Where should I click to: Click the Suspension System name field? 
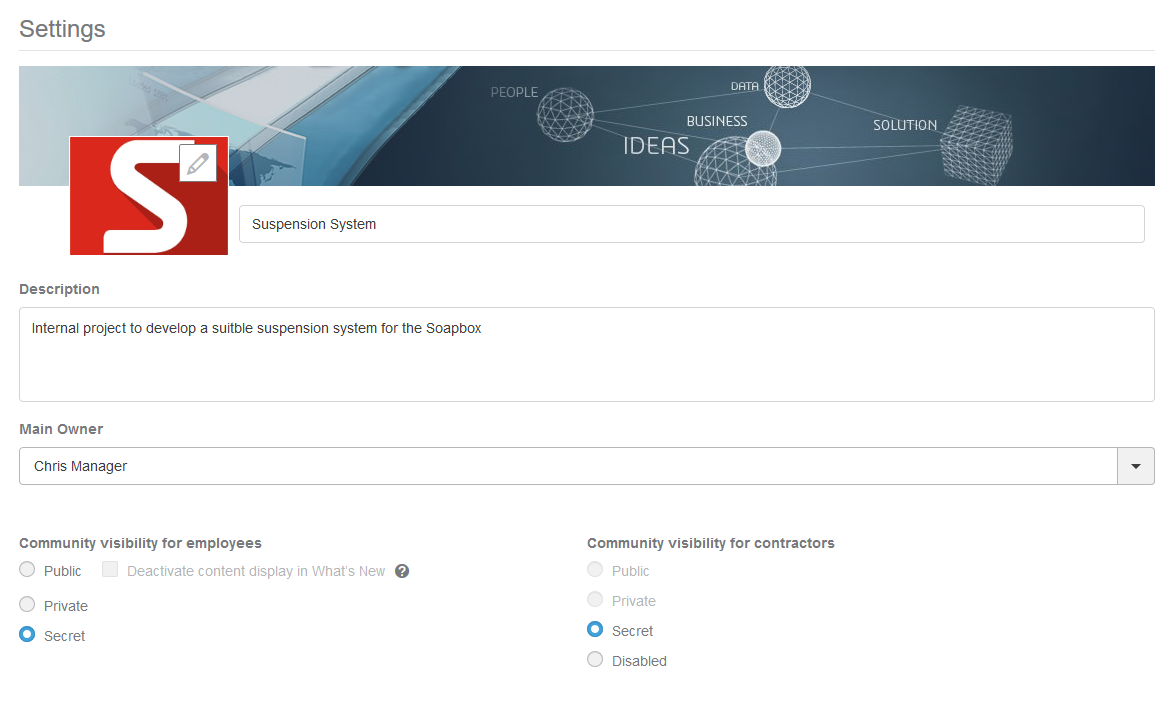coord(690,224)
